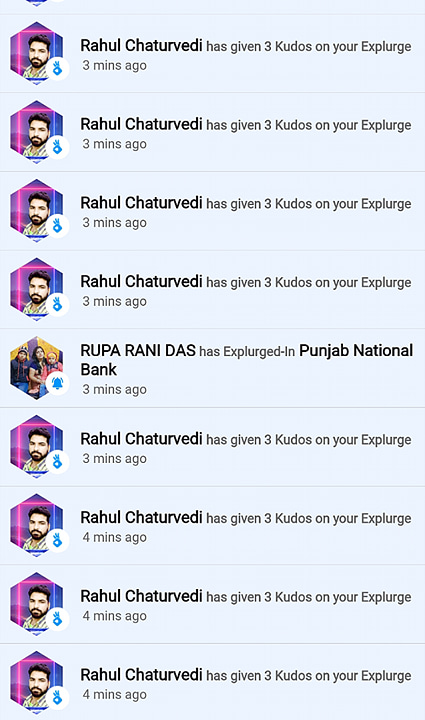Open Rahul avatar directly above RUPA RANI DAS notification
The height and width of the screenshot is (720, 425).
[36, 289]
